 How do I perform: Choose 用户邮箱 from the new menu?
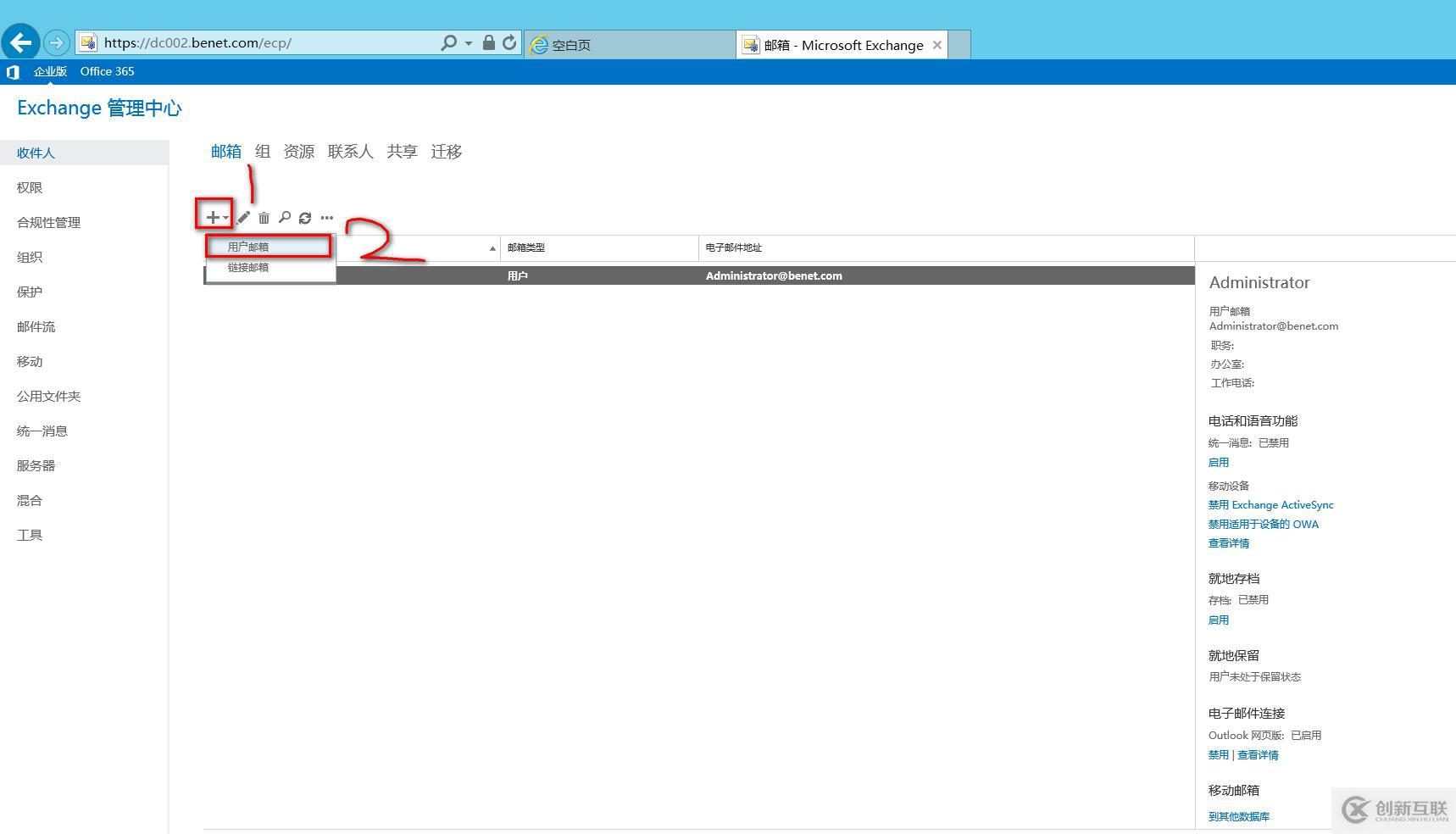pyautogui.click(x=270, y=247)
